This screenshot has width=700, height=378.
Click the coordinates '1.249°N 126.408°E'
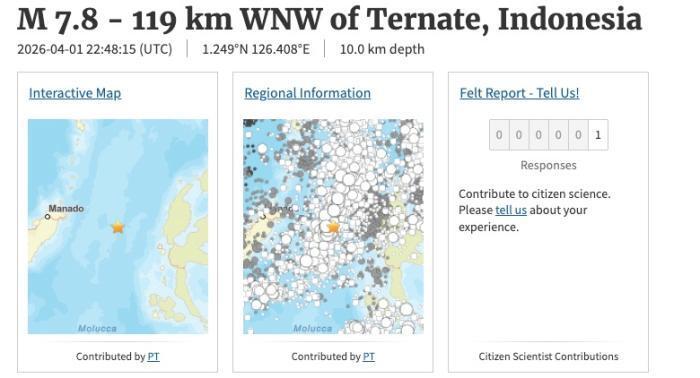tap(256, 49)
